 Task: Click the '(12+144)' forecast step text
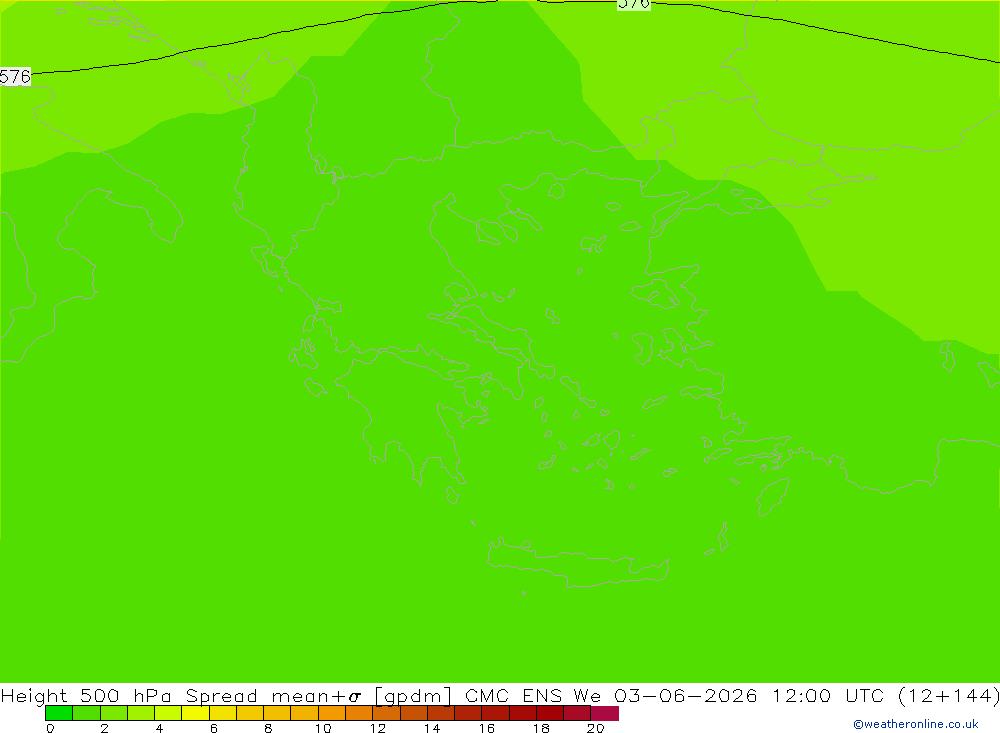[x=948, y=695]
